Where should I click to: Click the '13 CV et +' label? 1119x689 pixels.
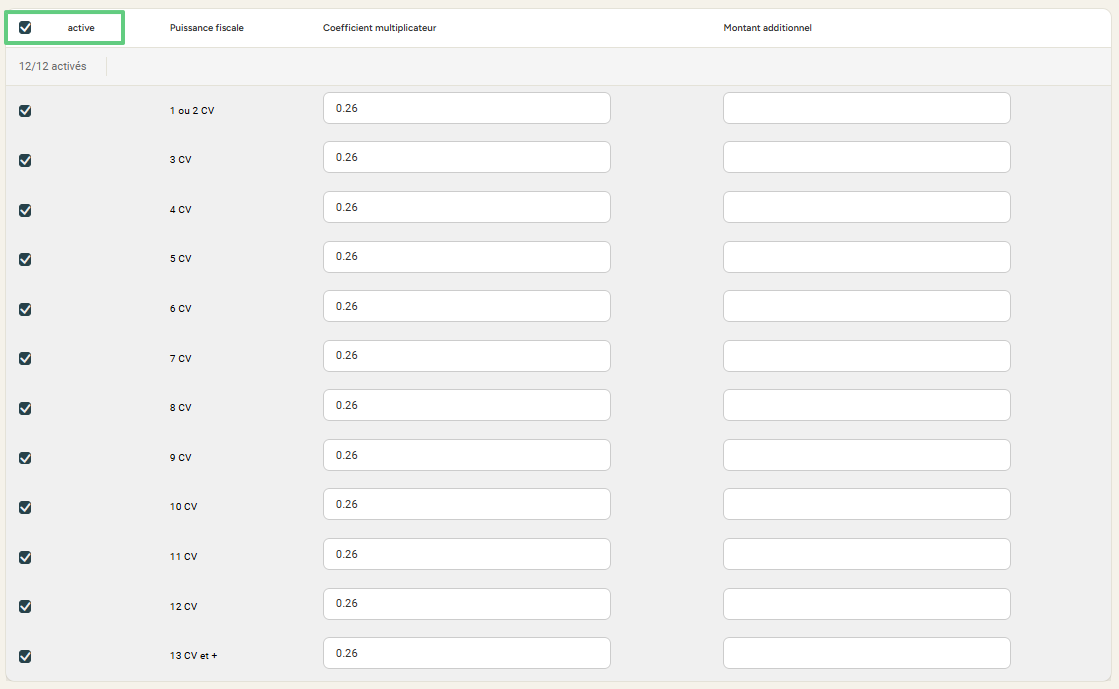[193, 655]
